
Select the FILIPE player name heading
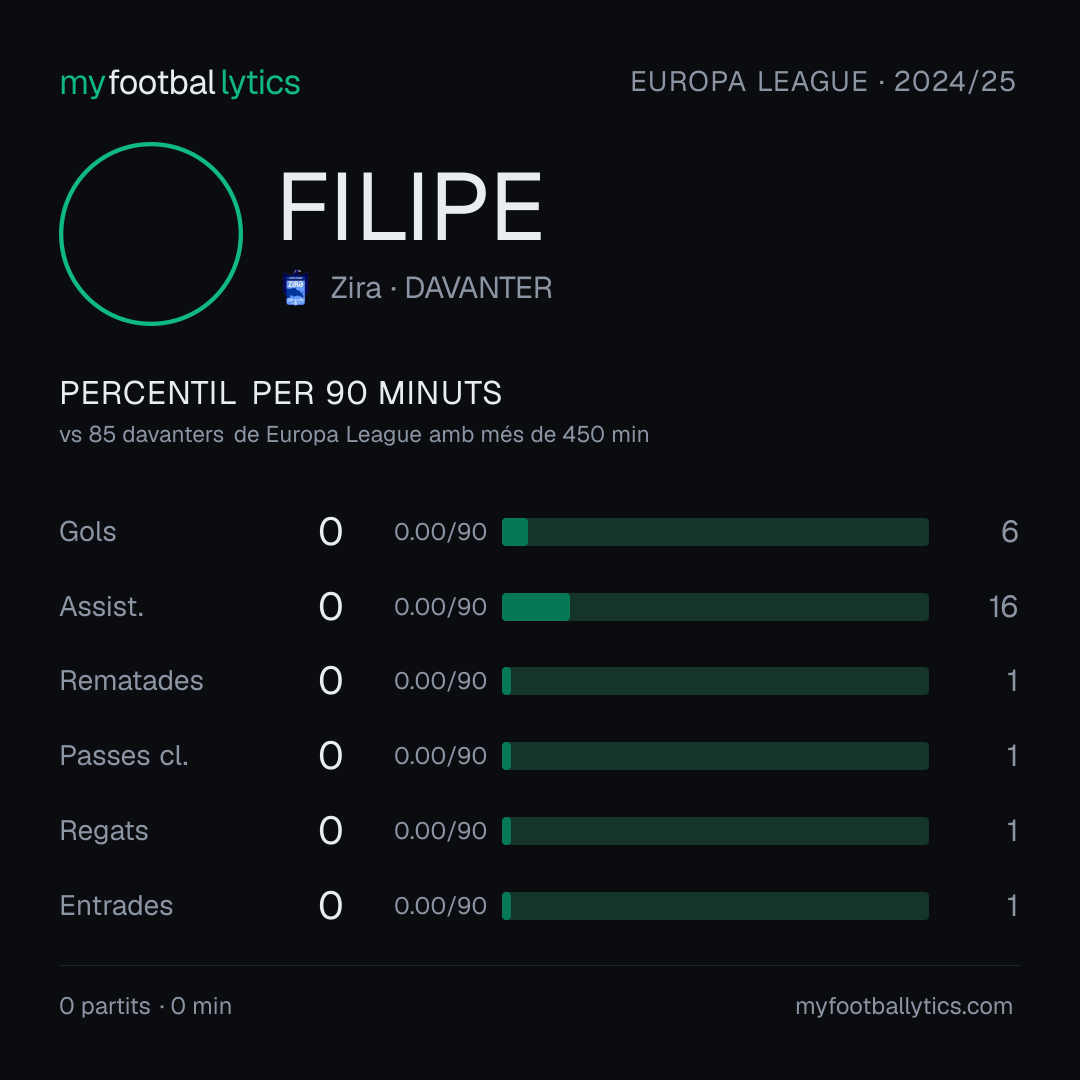click(x=411, y=207)
